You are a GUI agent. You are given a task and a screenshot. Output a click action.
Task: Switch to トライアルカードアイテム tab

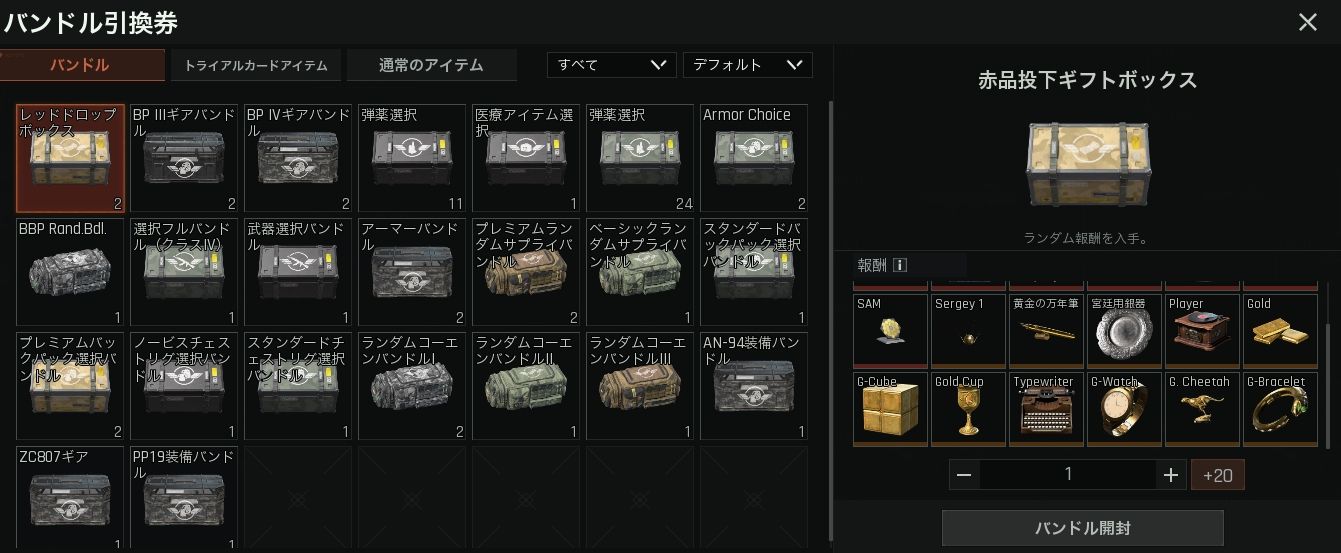(x=255, y=66)
